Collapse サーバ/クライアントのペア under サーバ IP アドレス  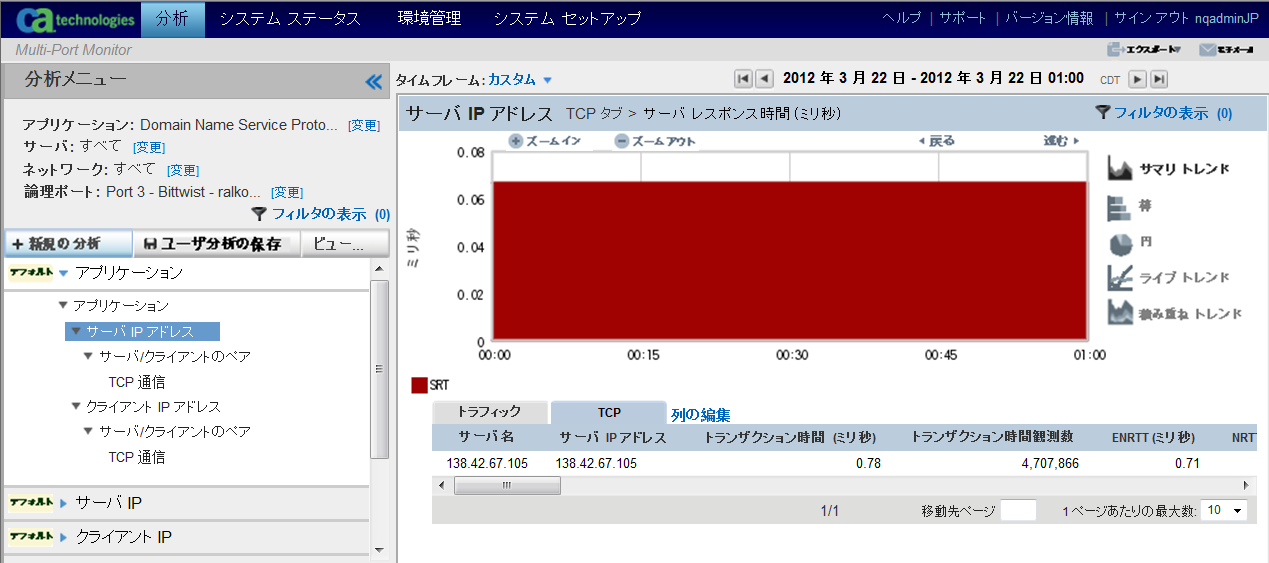pos(88,356)
